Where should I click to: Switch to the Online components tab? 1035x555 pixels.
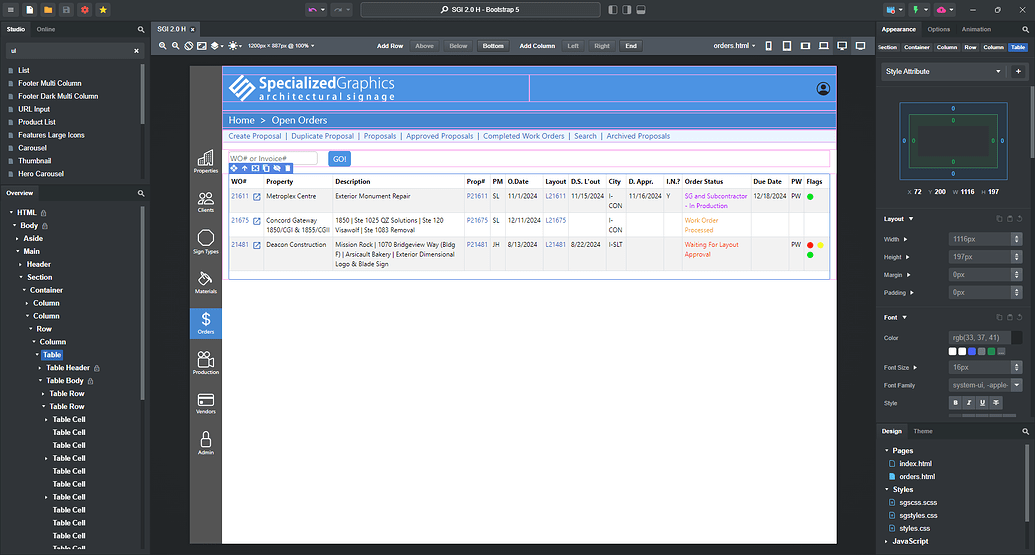(x=46, y=30)
